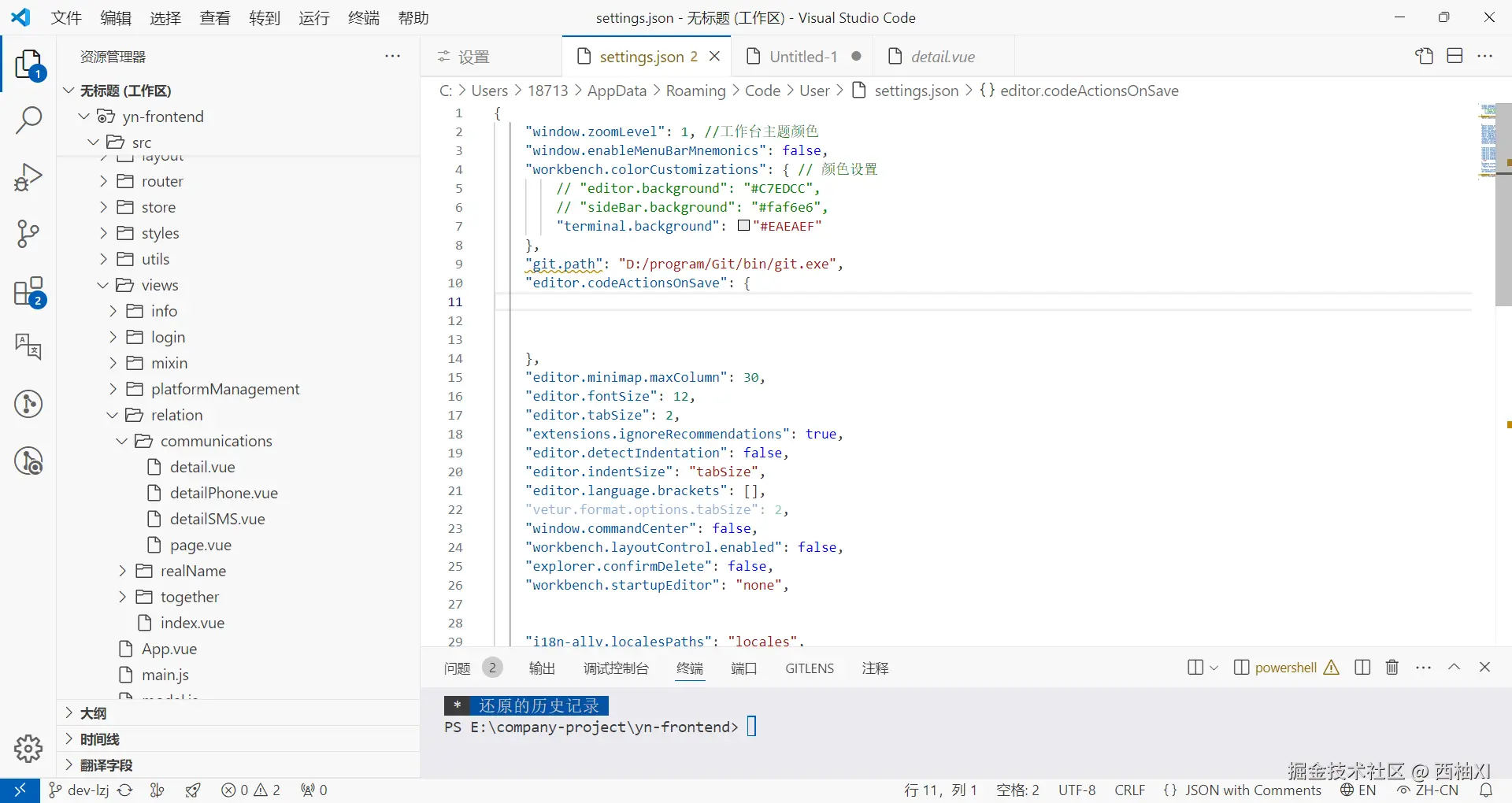Image resolution: width=1512 pixels, height=803 pixels.
Task: Collapse the communications folder
Action: (216, 441)
